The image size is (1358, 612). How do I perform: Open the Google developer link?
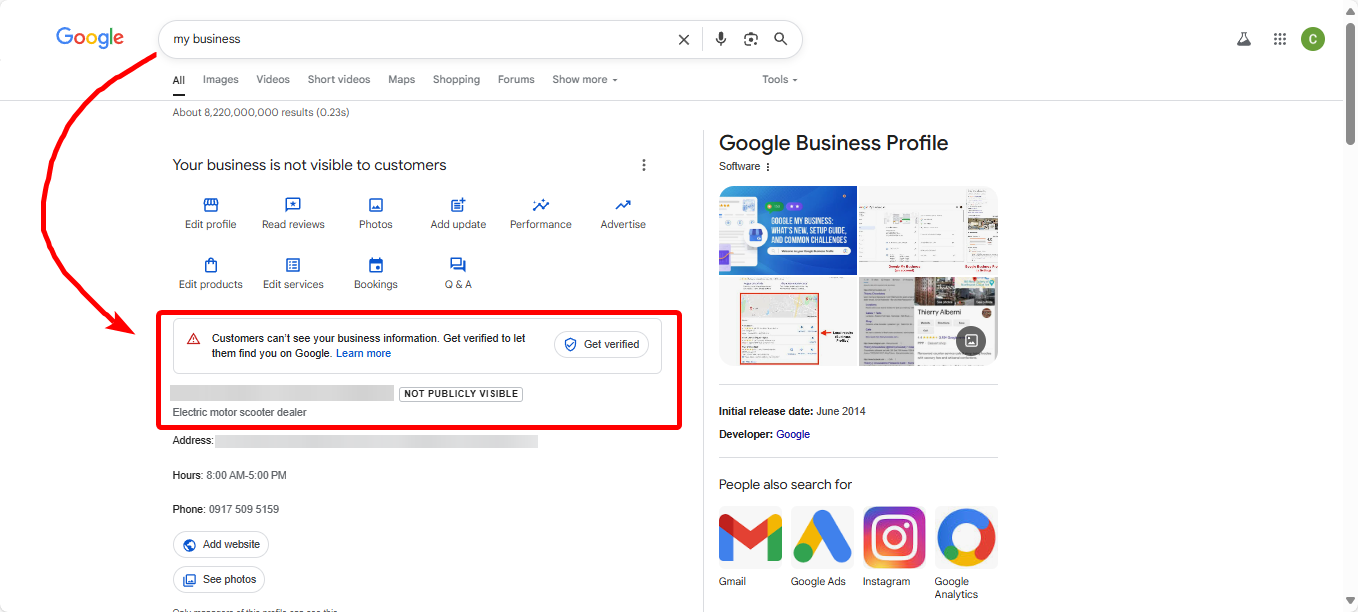click(x=793, y=435)
